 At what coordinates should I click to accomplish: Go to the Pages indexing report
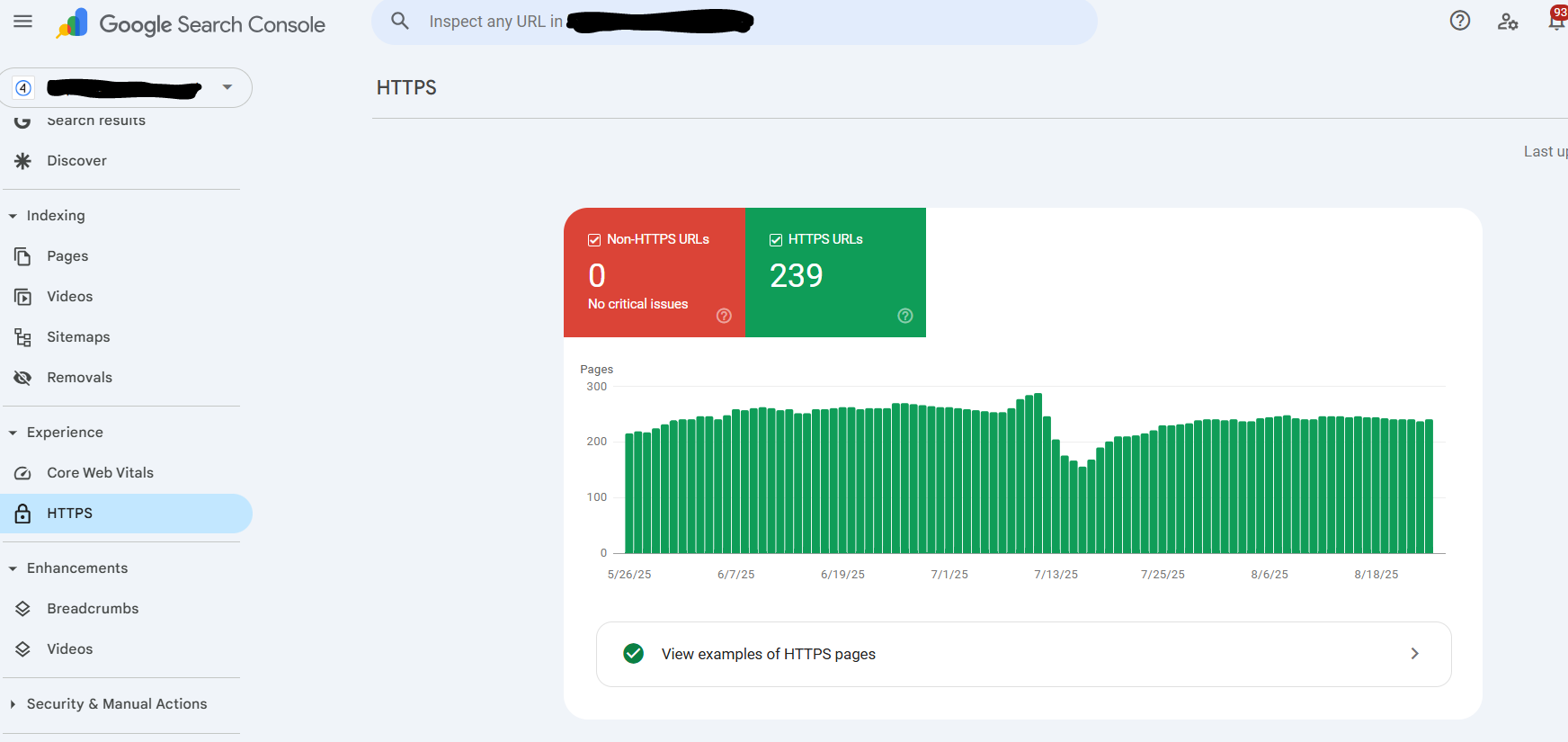[x=67, y=256]
